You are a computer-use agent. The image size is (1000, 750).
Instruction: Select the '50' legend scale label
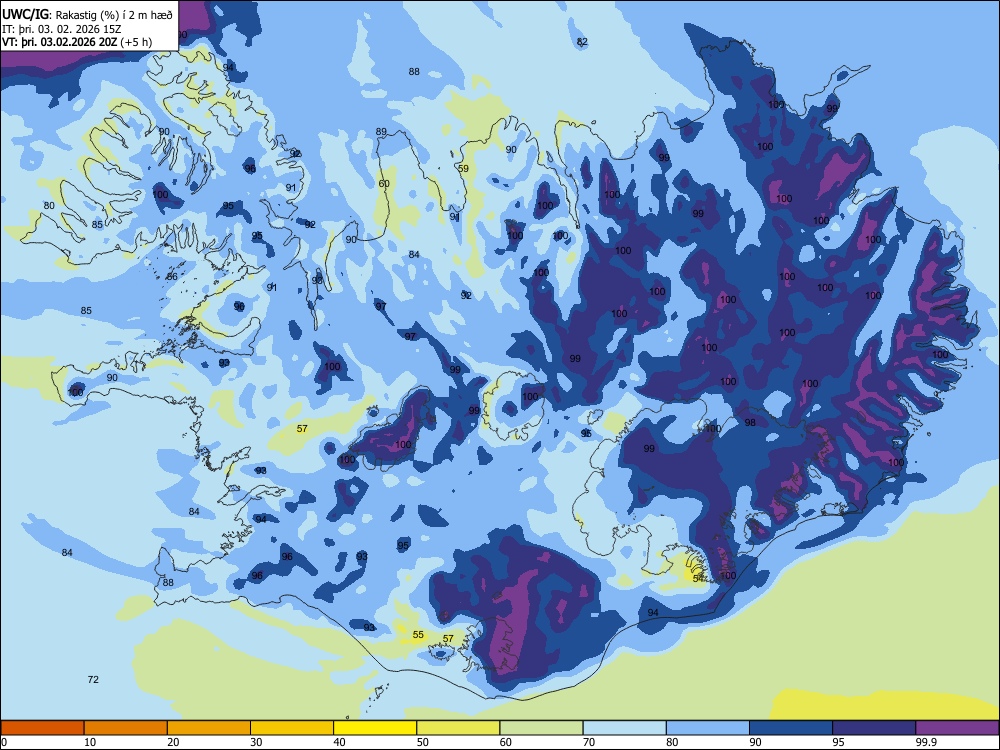pos(423,742)
